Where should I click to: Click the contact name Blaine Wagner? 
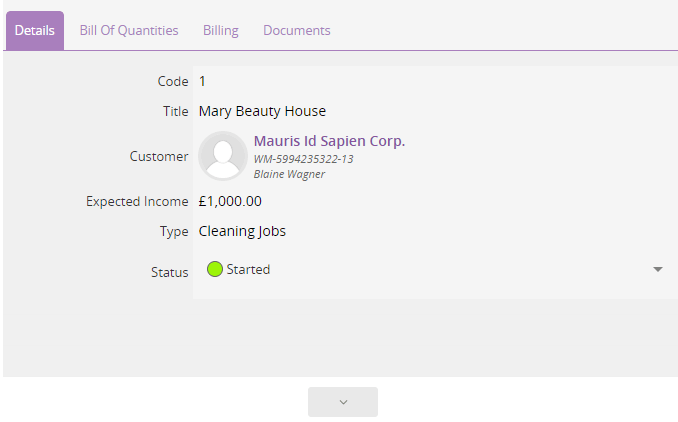(x=289, y=174)
